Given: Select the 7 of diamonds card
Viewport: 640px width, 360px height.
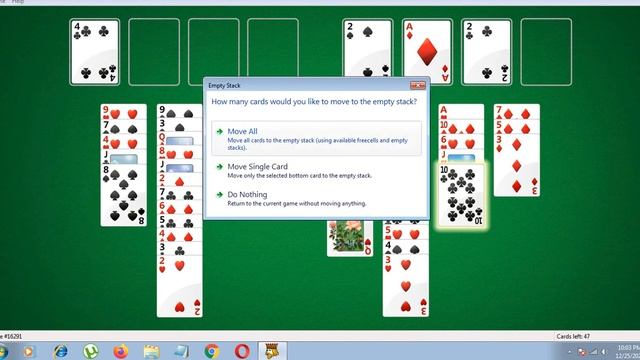Looking at the screenshot, I should point(517,111).
